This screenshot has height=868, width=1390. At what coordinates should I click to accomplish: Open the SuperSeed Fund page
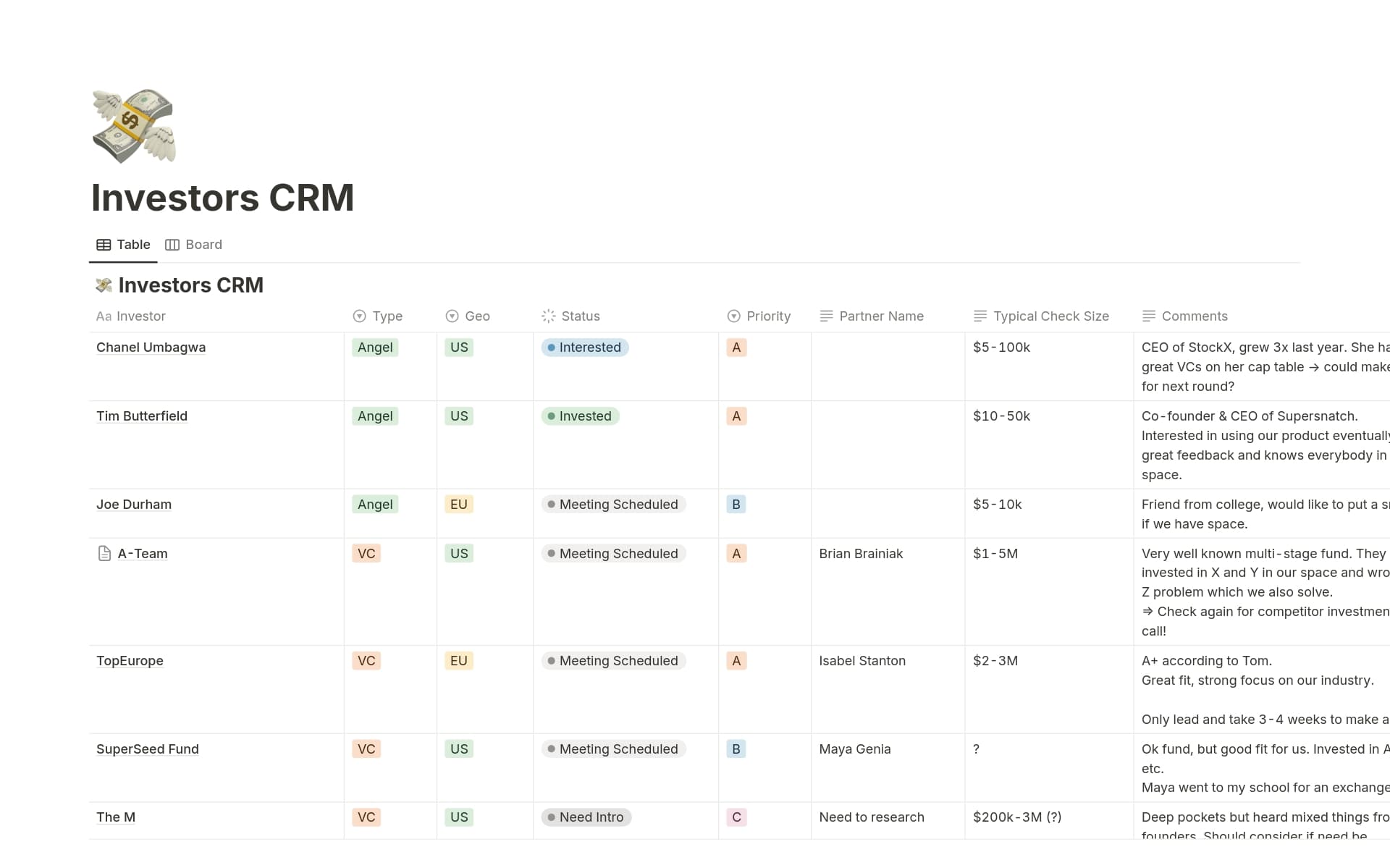coord(147,749)
